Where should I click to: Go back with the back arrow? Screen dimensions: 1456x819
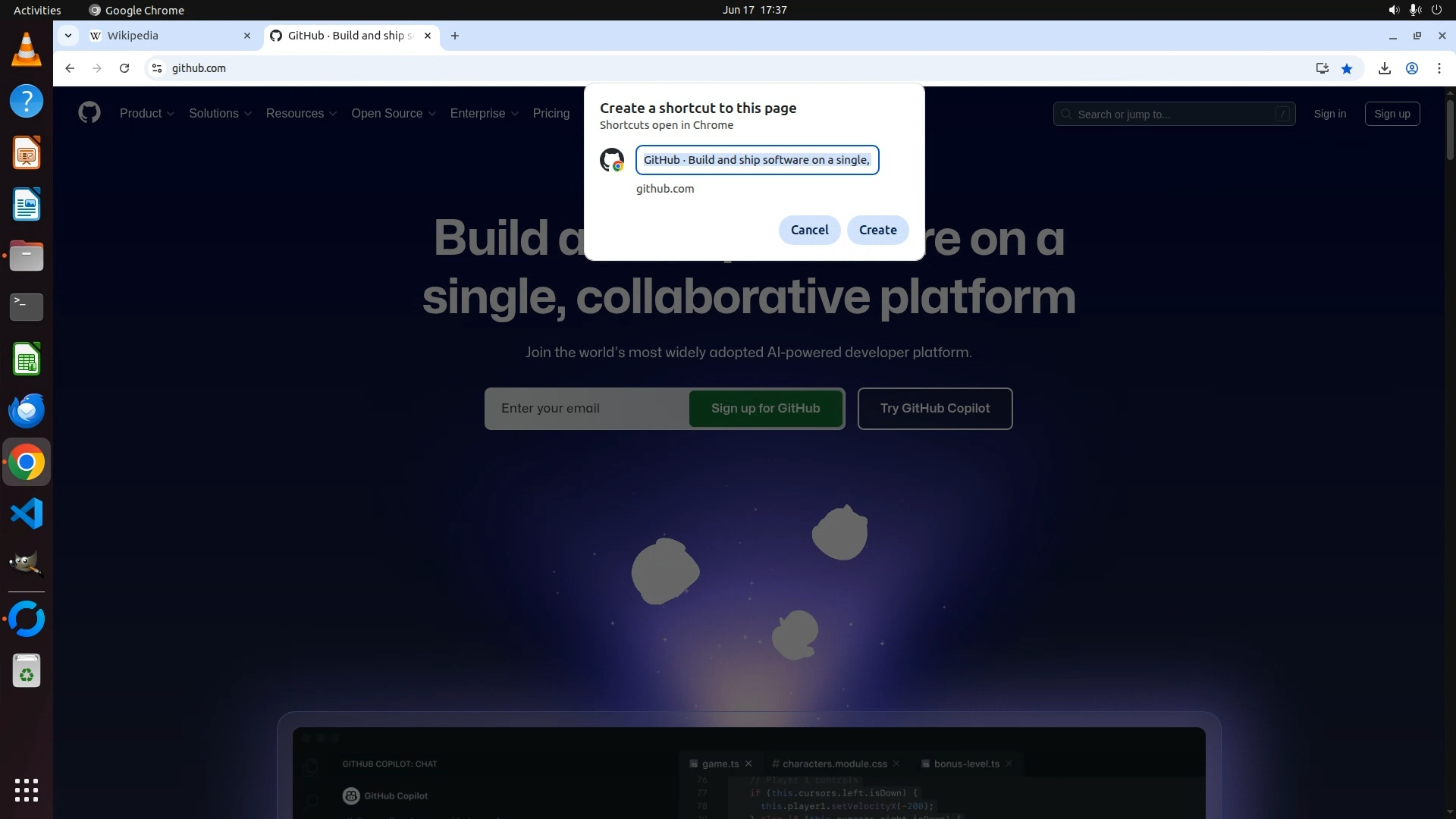click(70, 68)
